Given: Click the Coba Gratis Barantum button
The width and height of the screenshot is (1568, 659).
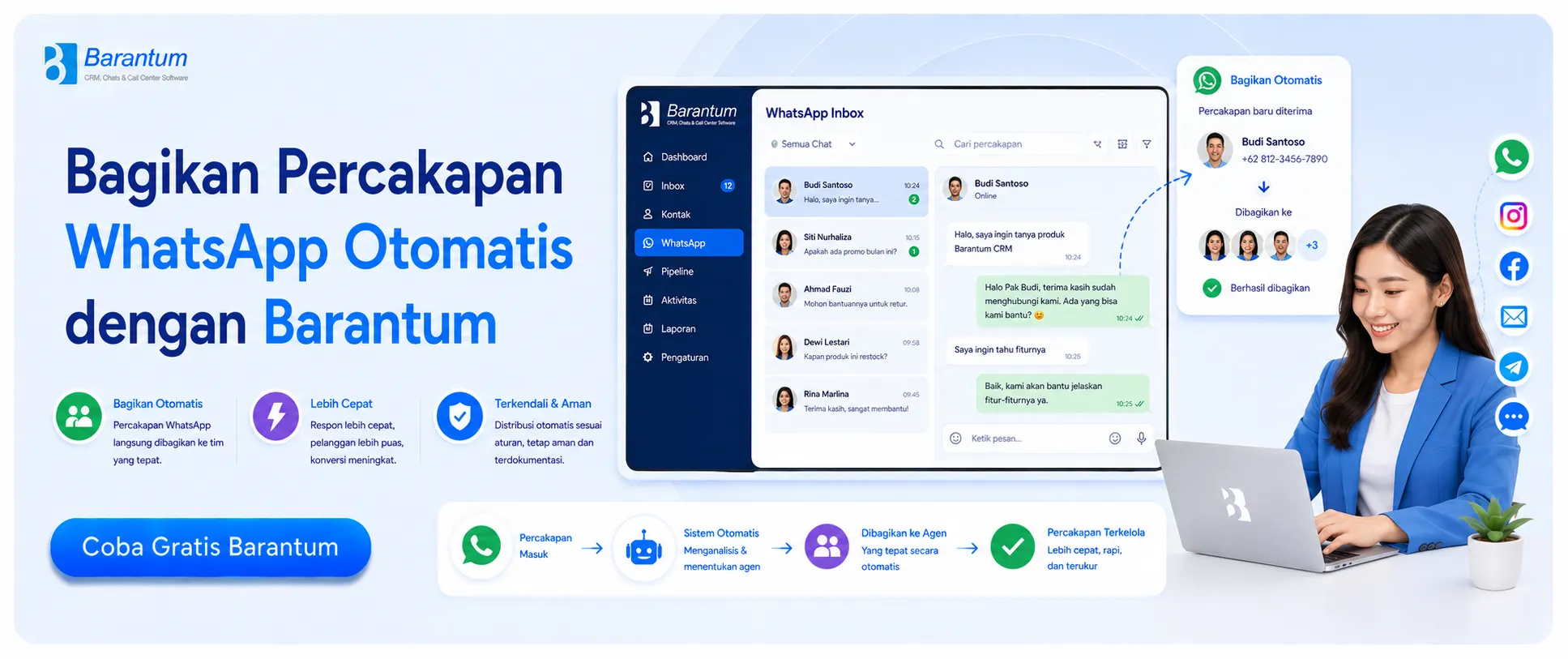Looking at the screenshot, I should [x=211, y=547].
